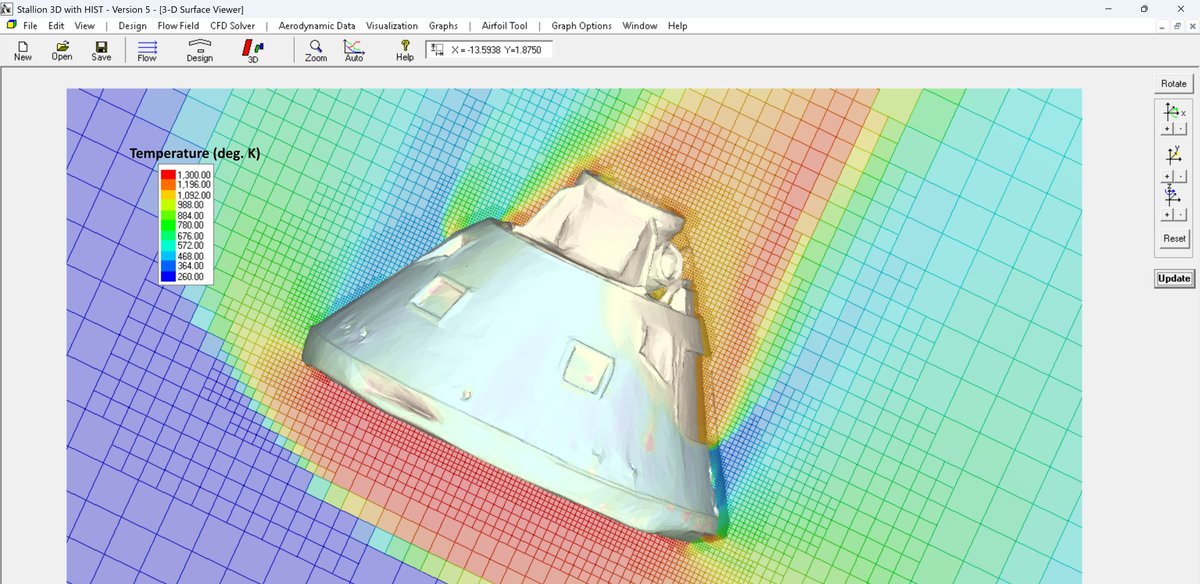This screenshot has height=584, width=1200.
Task: Click the x-axis rotation icon
Action: [x=1173, y=112]
